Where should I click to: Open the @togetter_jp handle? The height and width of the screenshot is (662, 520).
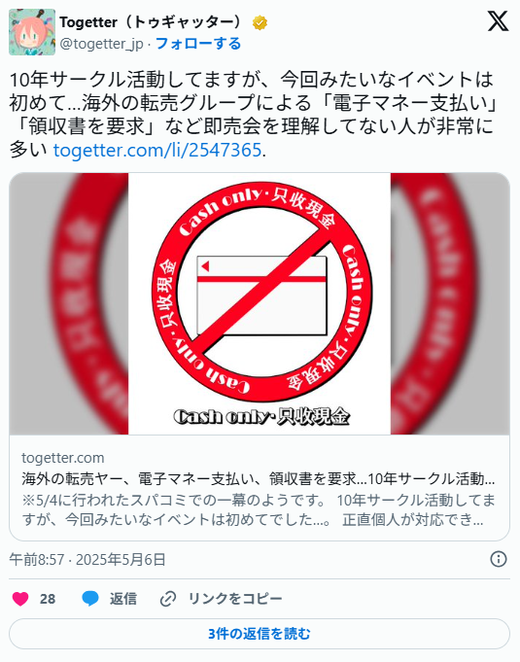[x=101, y=44]
